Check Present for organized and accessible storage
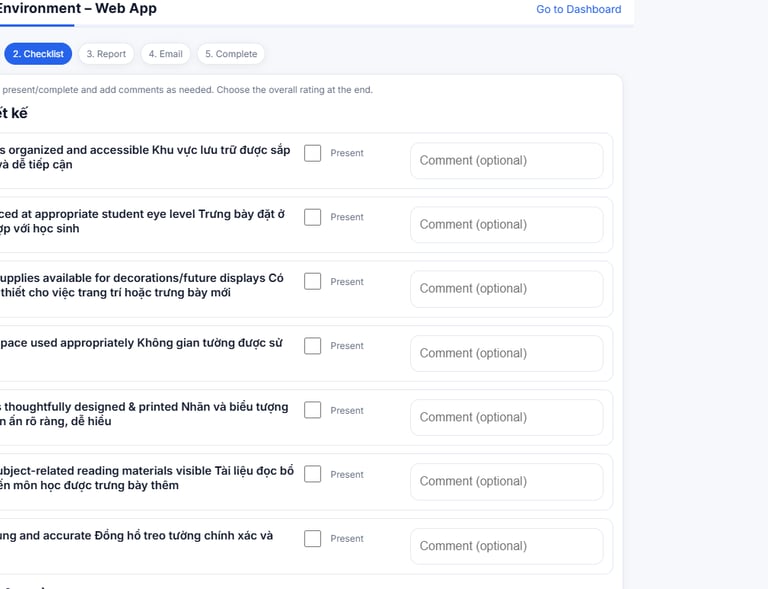 (313, 153)
